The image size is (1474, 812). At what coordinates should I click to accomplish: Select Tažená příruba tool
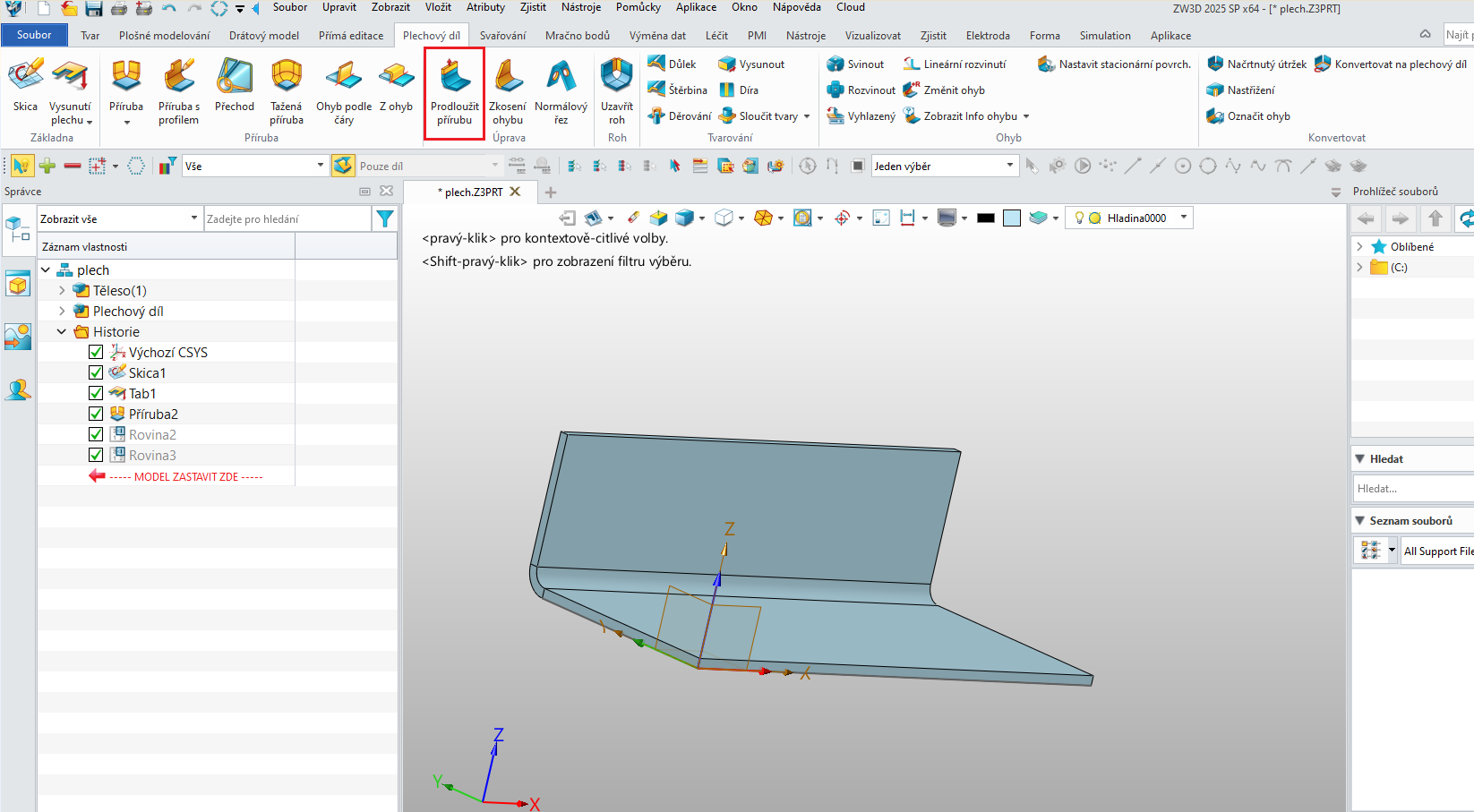(287, 90)
